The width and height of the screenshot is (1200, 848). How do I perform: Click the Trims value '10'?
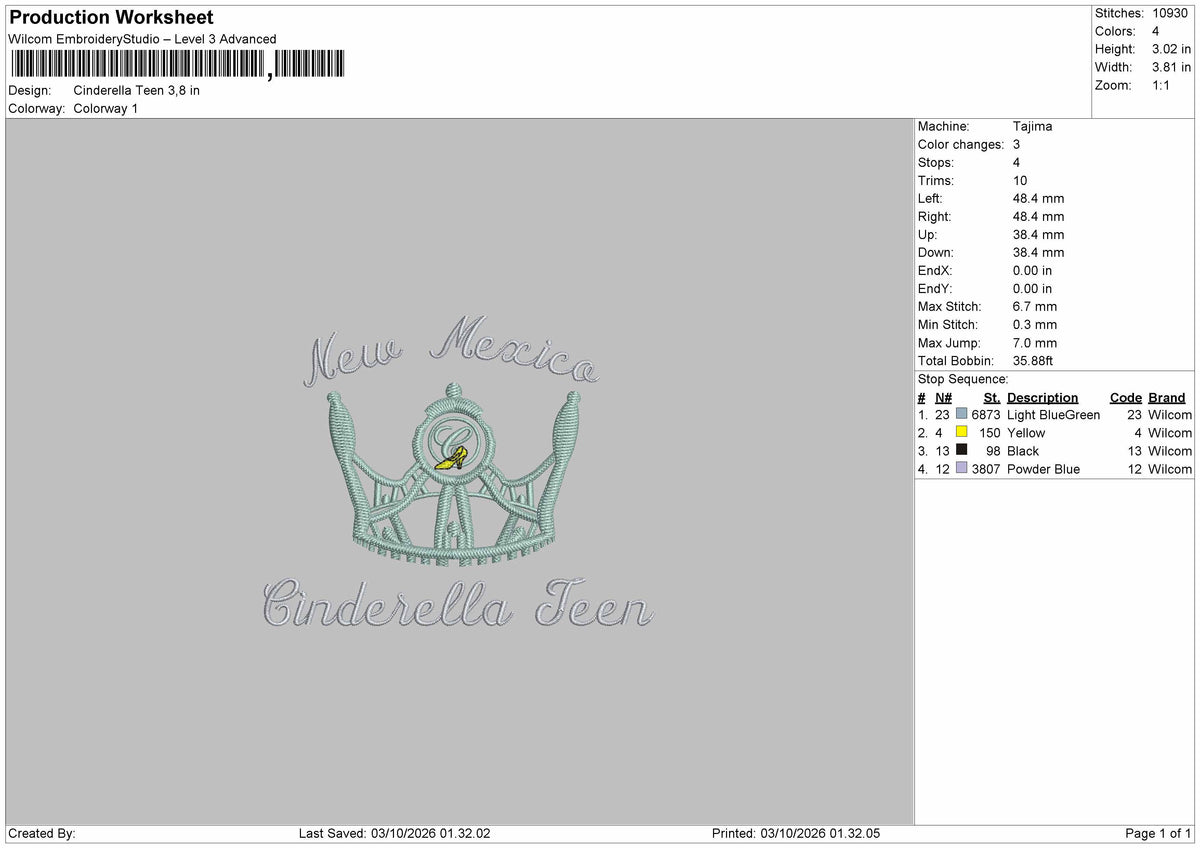[1020, 180]
